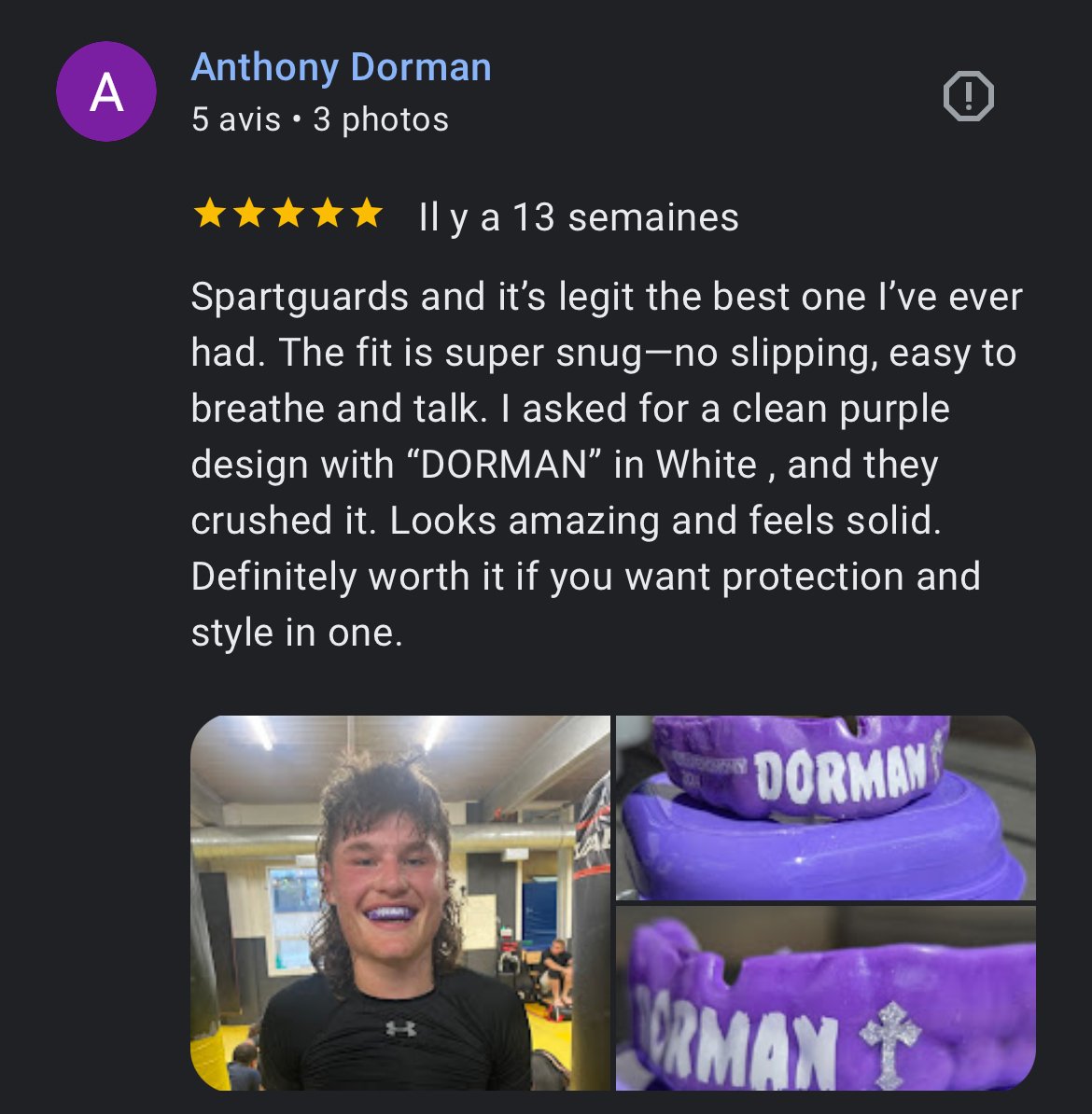The height and width of the screenshot is (1114, 1092).
Task: Click the fifth yellow rating star
Action: pyautogui.click(x=367, y=213)
